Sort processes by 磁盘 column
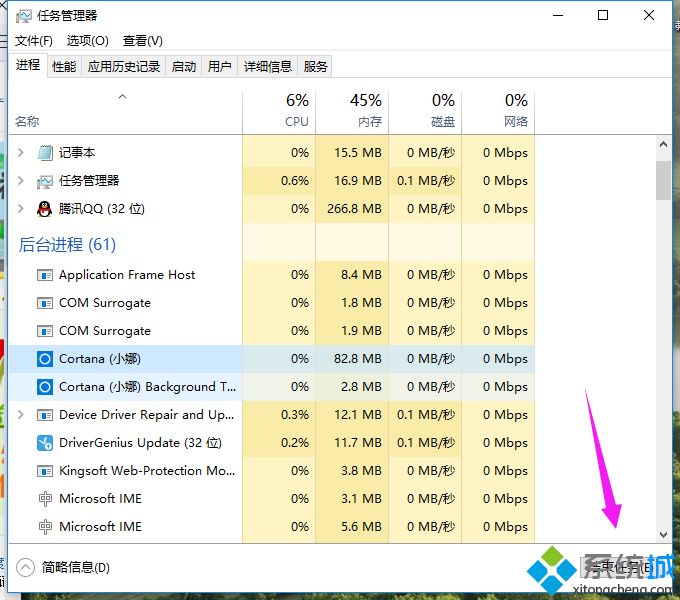This screenshot has height=600, width=680. click(x=425, y=112)
